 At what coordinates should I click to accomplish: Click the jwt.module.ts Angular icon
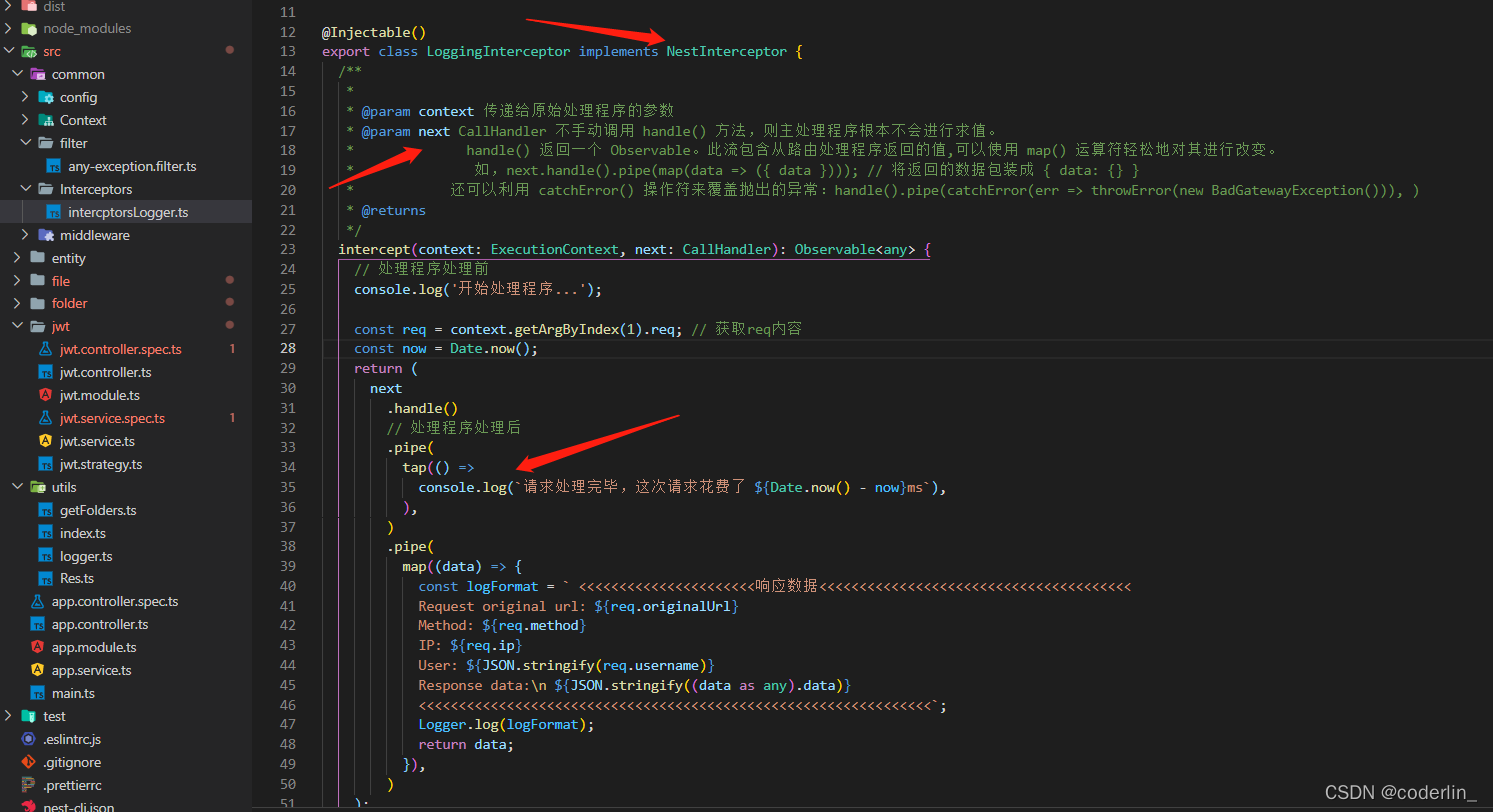pos(45,395)
